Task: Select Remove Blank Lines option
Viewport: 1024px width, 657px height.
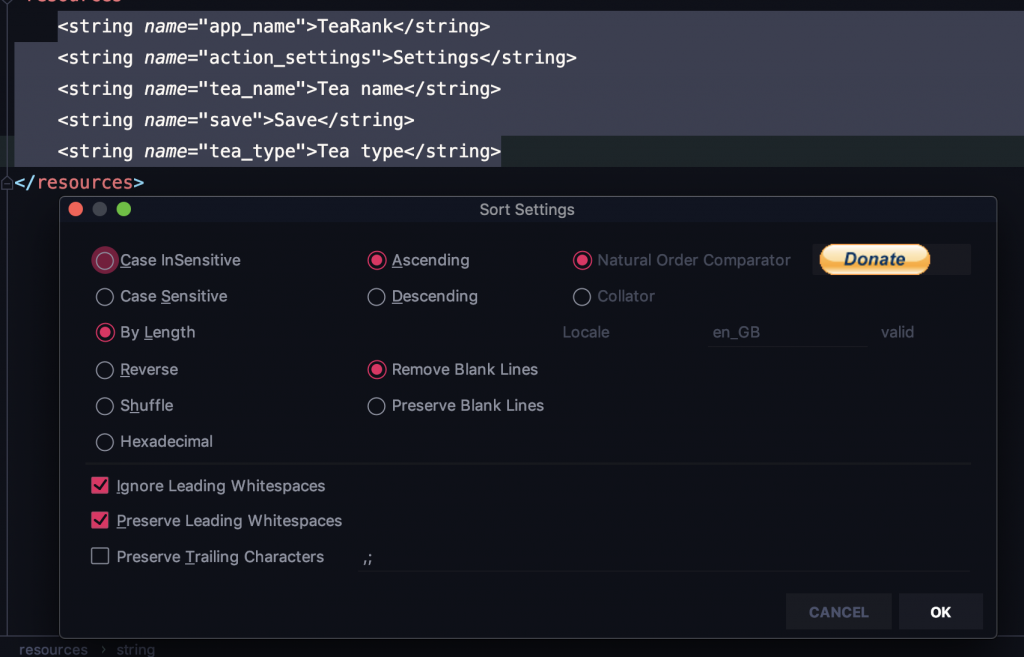Action: [x=377, y=370]
